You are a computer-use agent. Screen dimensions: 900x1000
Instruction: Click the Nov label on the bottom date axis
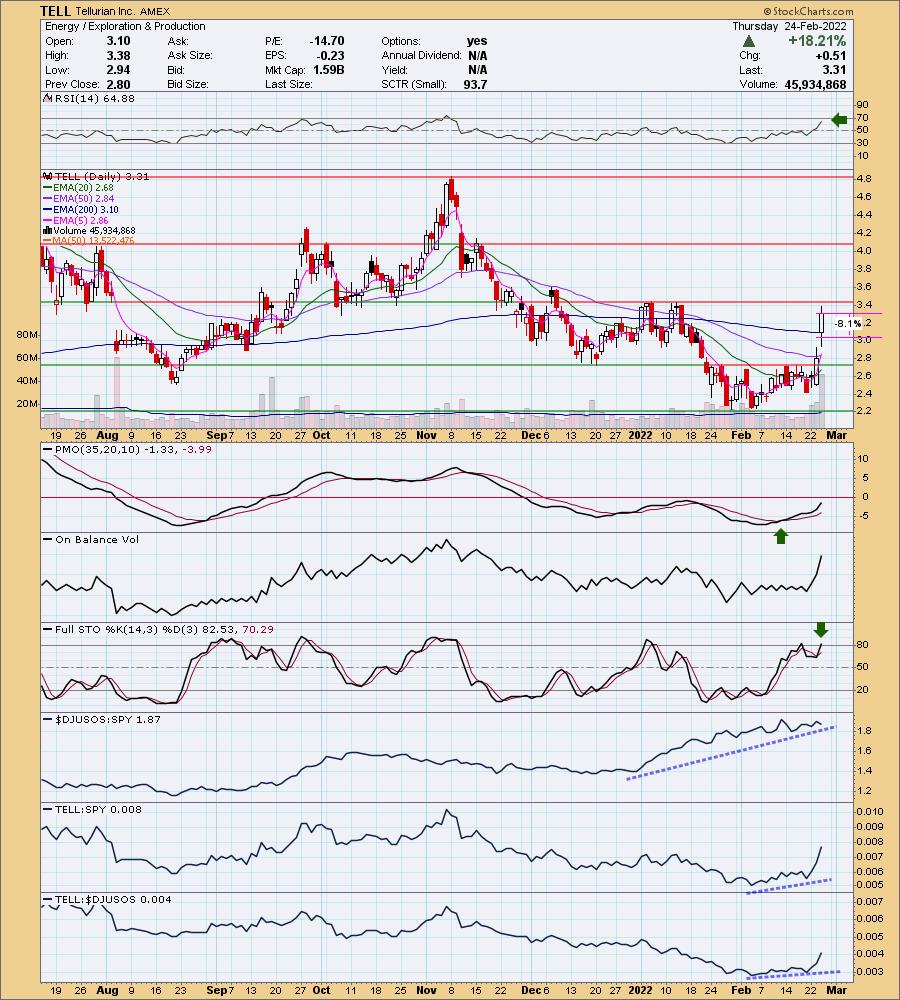coord(425,990)
